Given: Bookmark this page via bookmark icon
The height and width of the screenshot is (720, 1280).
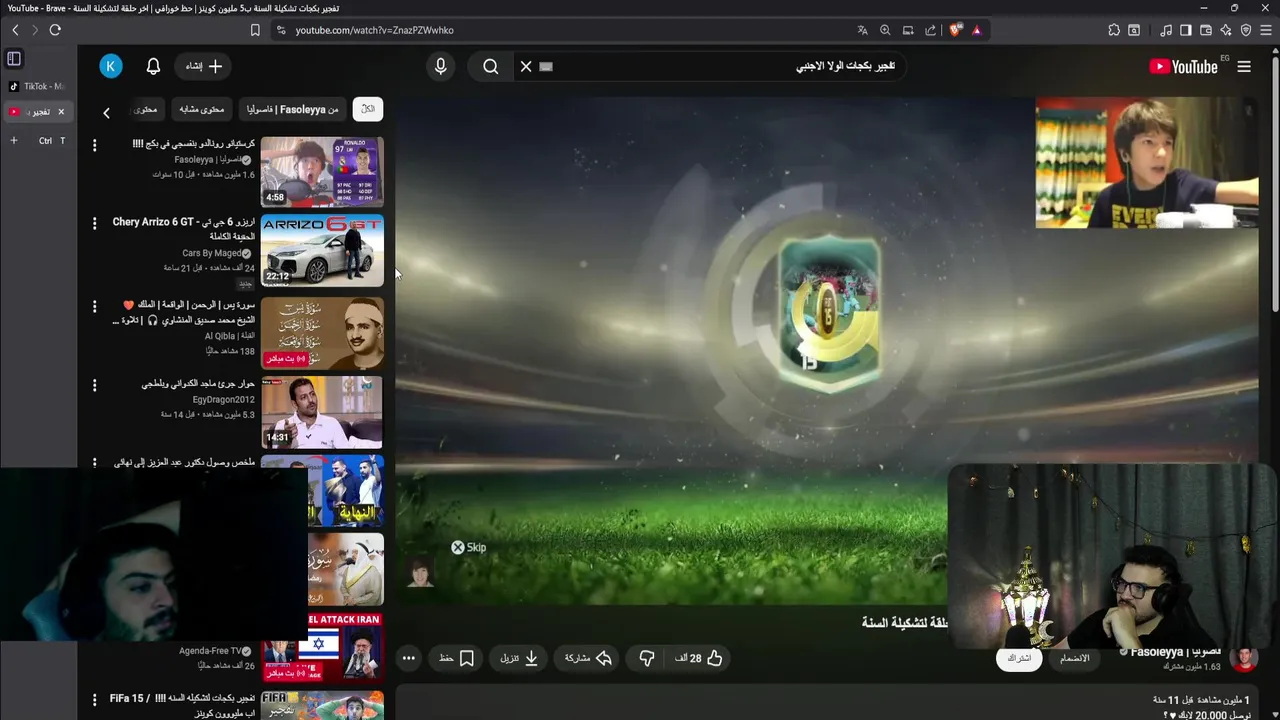Looking at the screenshot, I should click(255, 30).
